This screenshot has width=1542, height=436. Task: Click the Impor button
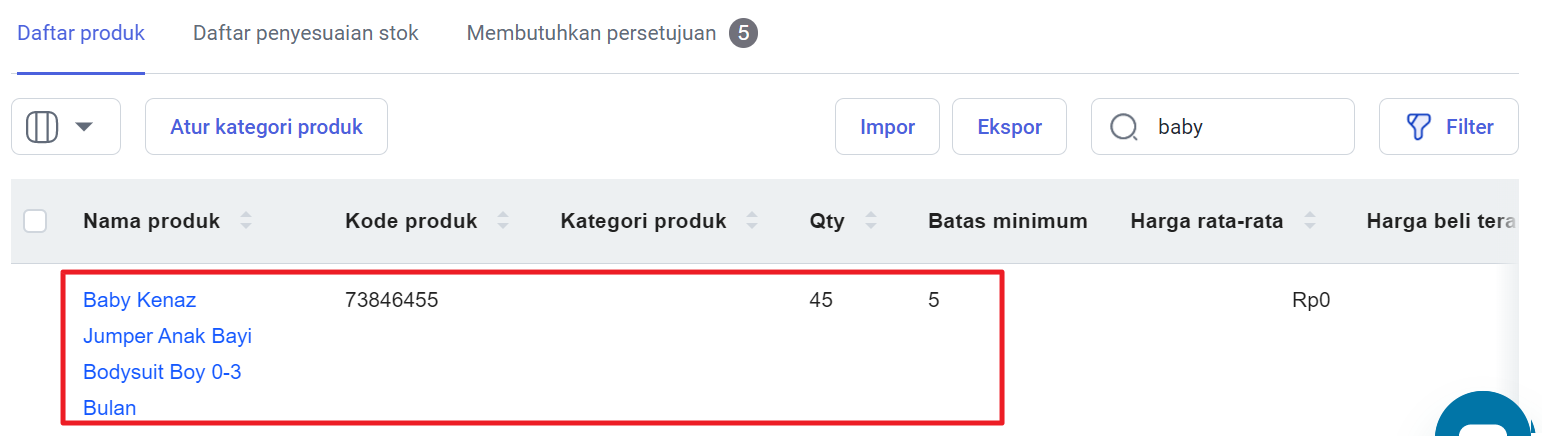[x=887, y=127]
